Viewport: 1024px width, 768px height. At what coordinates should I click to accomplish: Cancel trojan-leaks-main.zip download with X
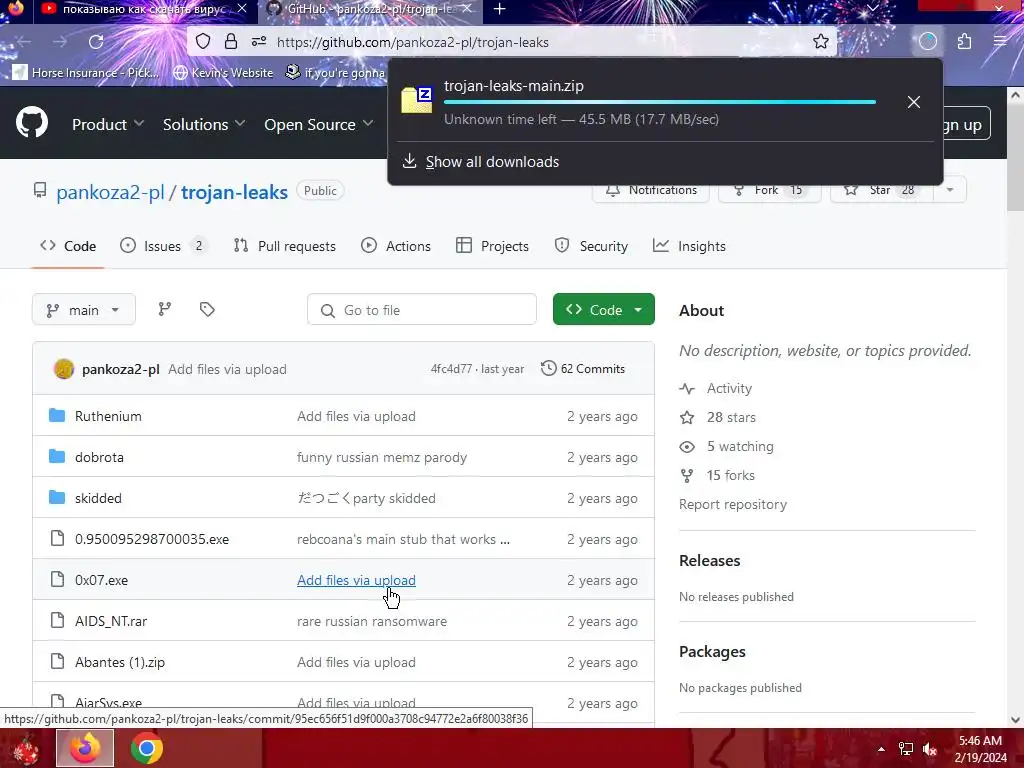pos(914,102)
